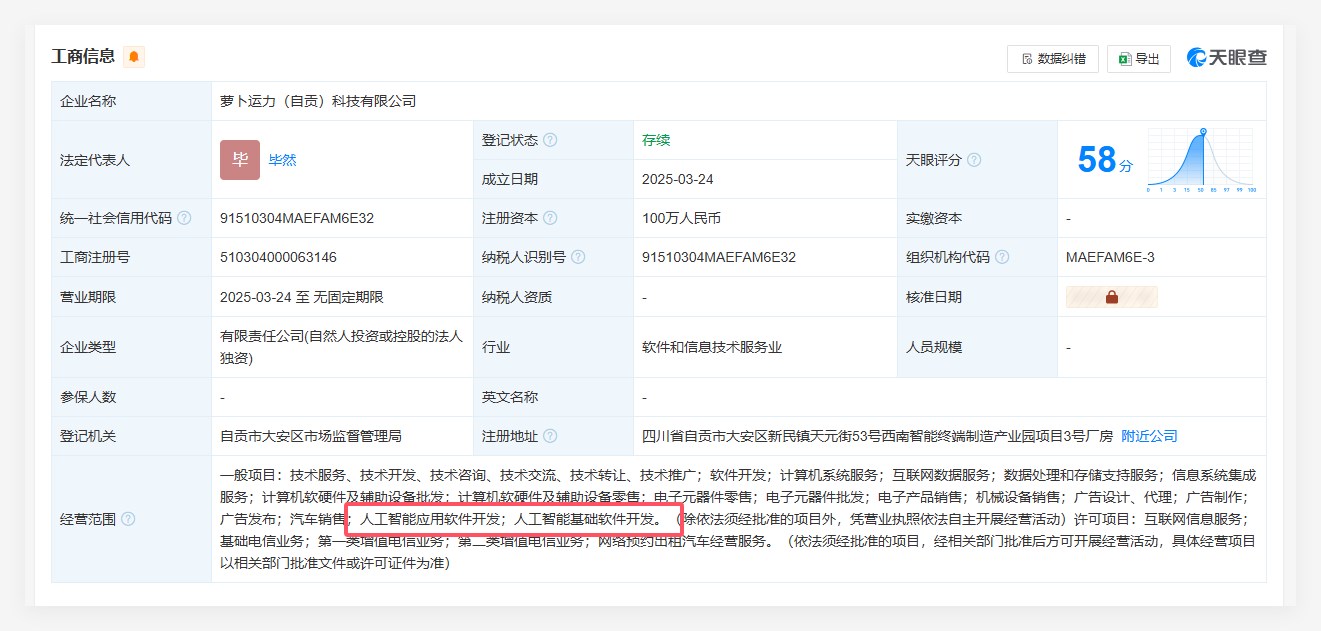Viewport: 1321px width, 631px height.
Task: Open the 附近公司 link
Action: [x=1149, y=436]
